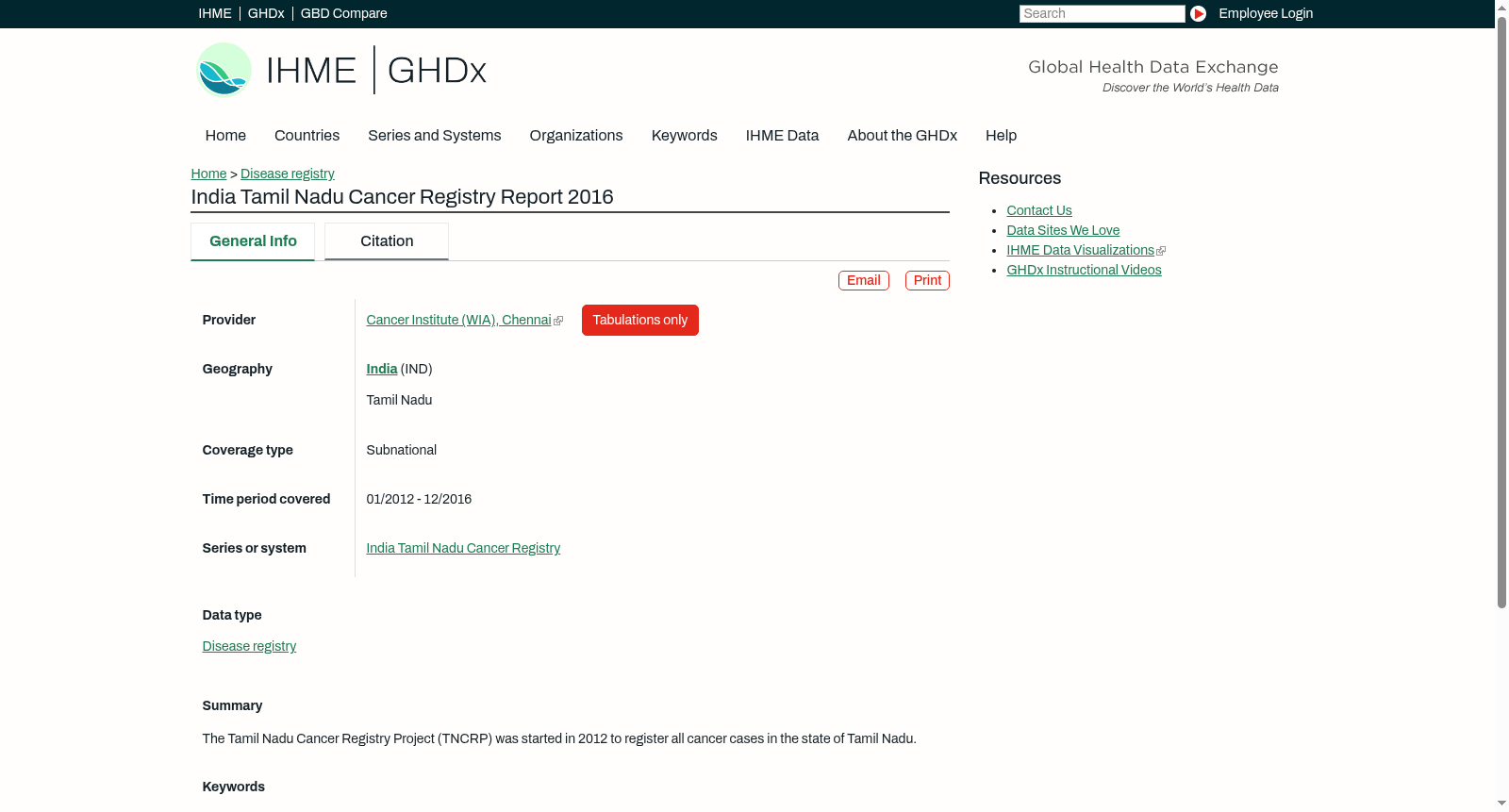Click GHDx in the top bar
The height and width of the screenshot is (812, 1509).
[266, 13]
